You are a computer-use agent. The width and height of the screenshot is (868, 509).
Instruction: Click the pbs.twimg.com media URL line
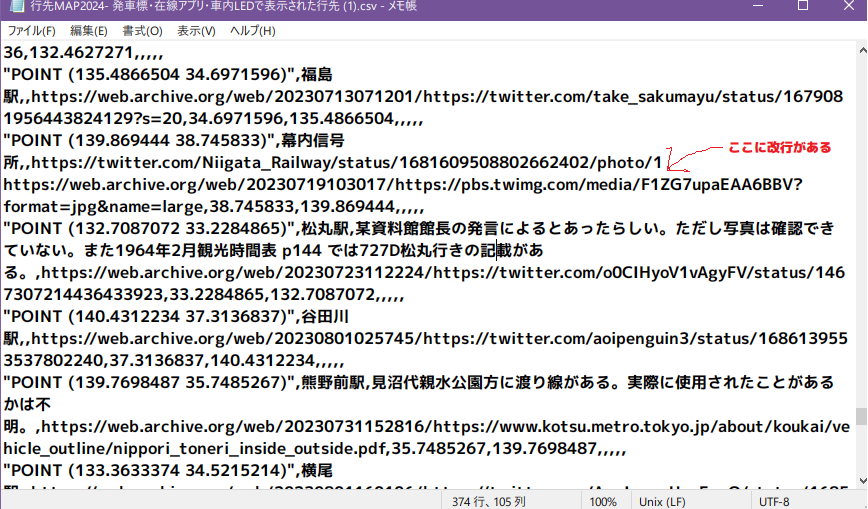(x=403, y=184)
